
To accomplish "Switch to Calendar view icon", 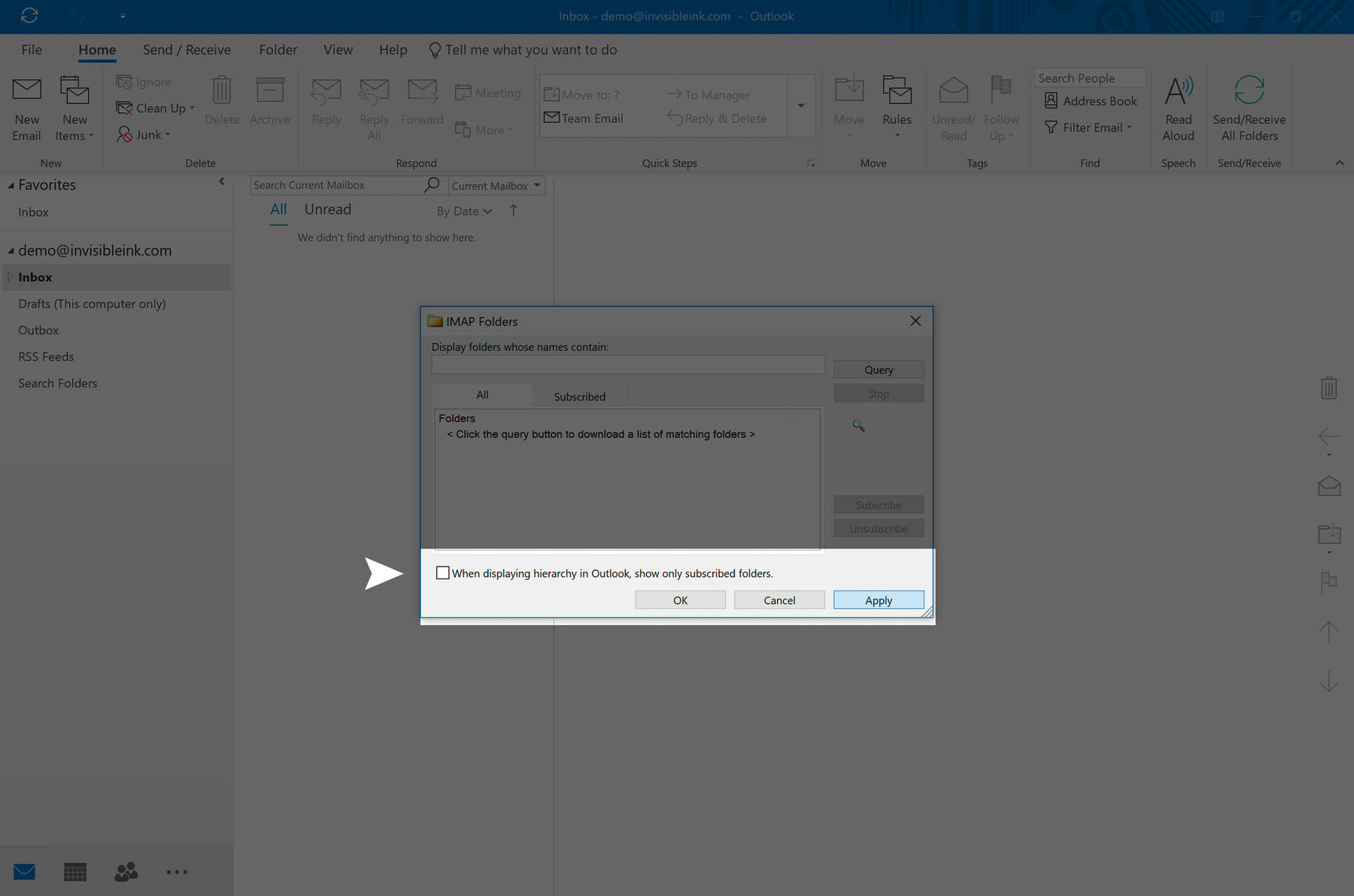I will pos(75,872).
